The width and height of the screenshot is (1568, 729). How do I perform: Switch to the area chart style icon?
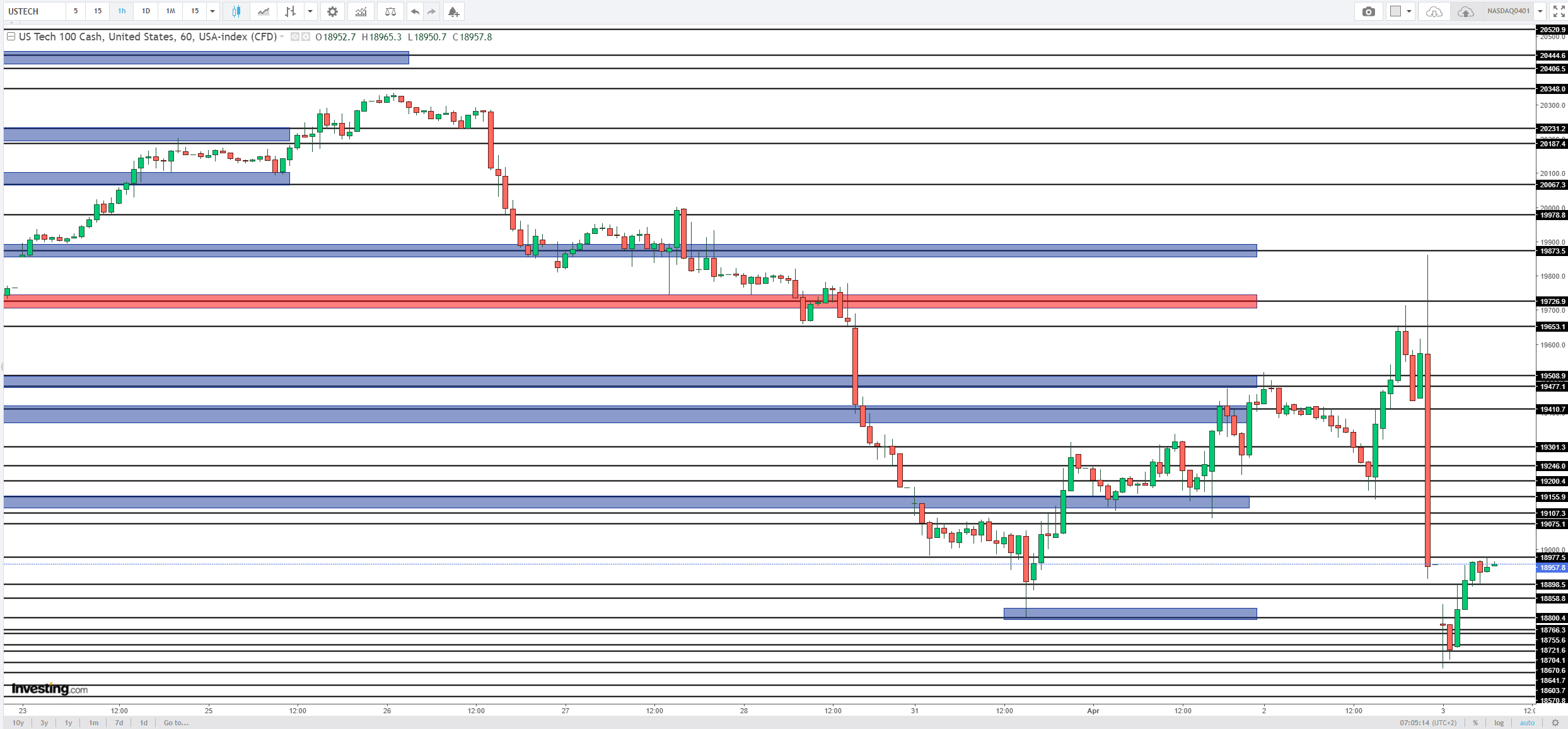[x=264, y=11]
